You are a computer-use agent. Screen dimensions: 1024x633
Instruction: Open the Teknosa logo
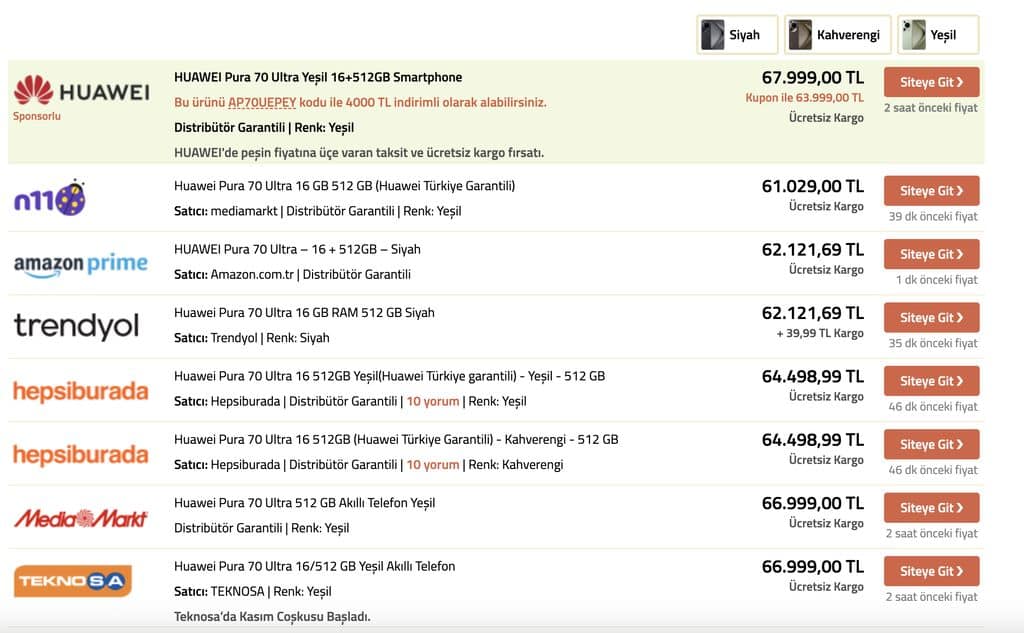click(72, 581)
